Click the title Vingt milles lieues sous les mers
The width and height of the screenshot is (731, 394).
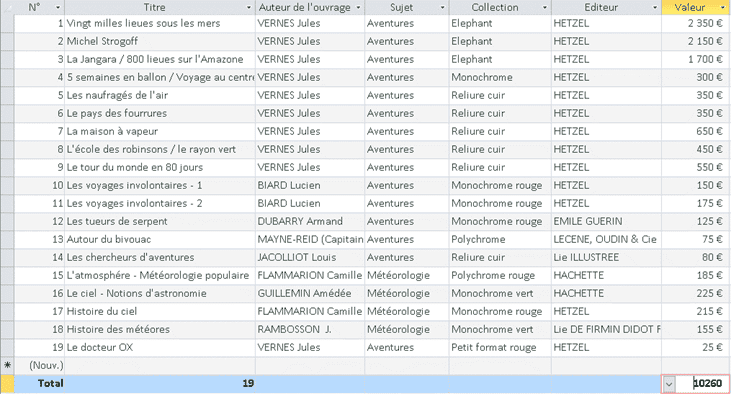point(143,23)
